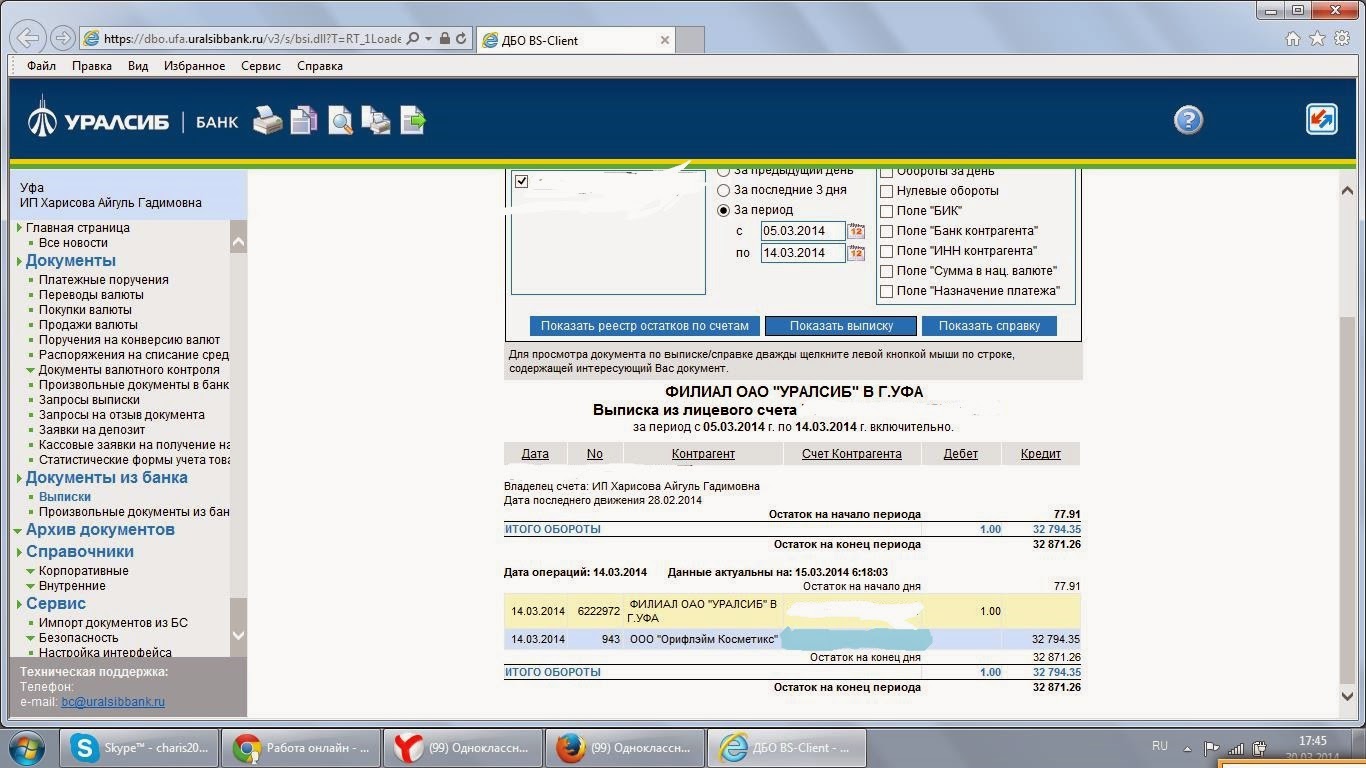1366x768 pixels.
Task: Expand Документы валютного контроля subtree
Action: click(31, 370)
